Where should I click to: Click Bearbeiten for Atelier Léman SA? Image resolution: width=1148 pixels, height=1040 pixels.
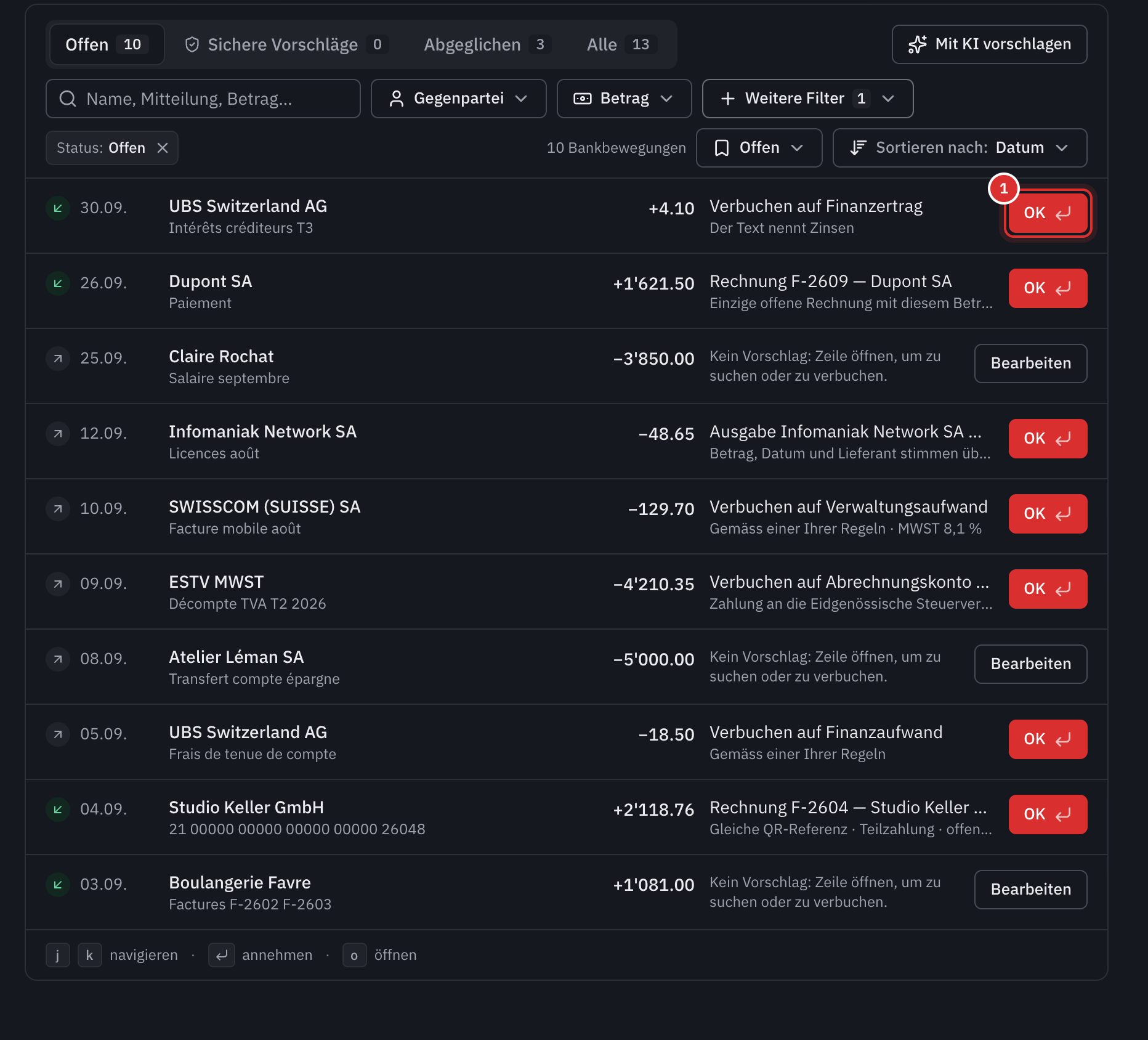[x=1030, y=664]
